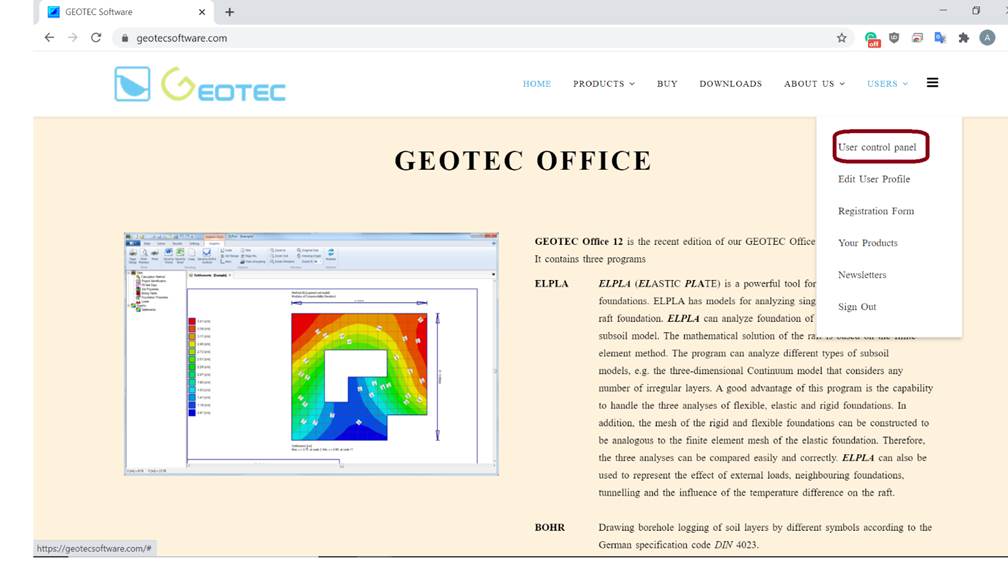Click the browser forward arrow

click(x=73, y=38)
